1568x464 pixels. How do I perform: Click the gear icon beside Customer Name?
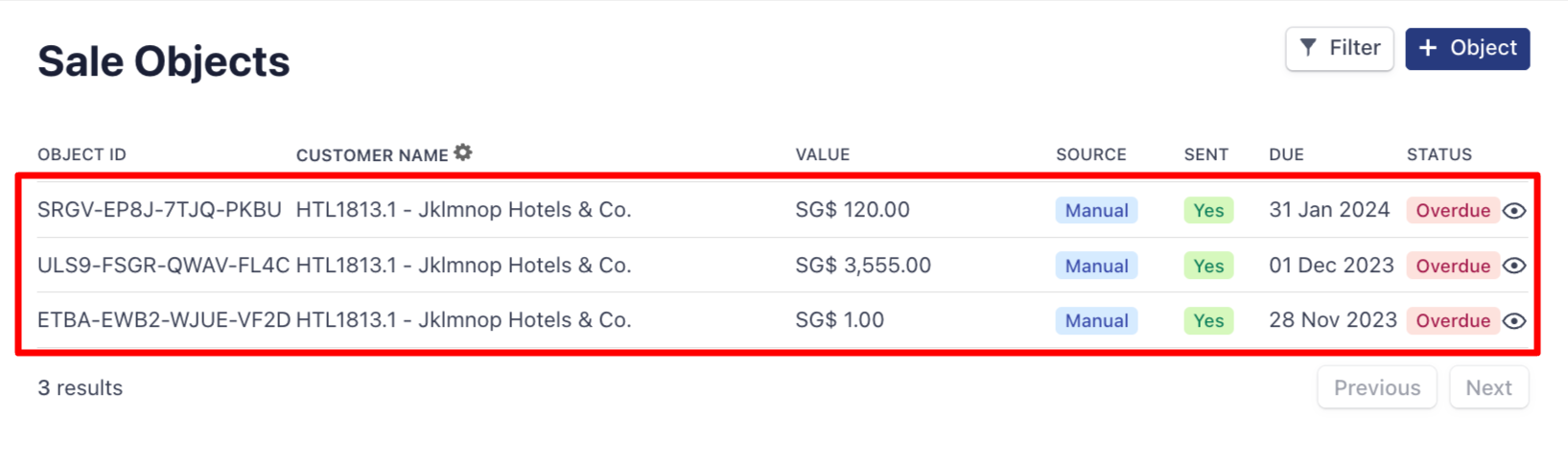(x=463, y=152)
